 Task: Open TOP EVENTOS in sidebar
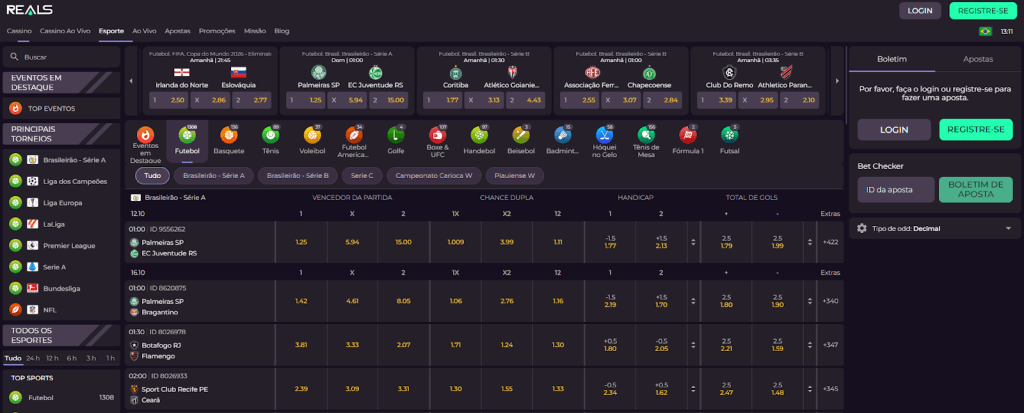pyautogui.click(x=61, y=108)
